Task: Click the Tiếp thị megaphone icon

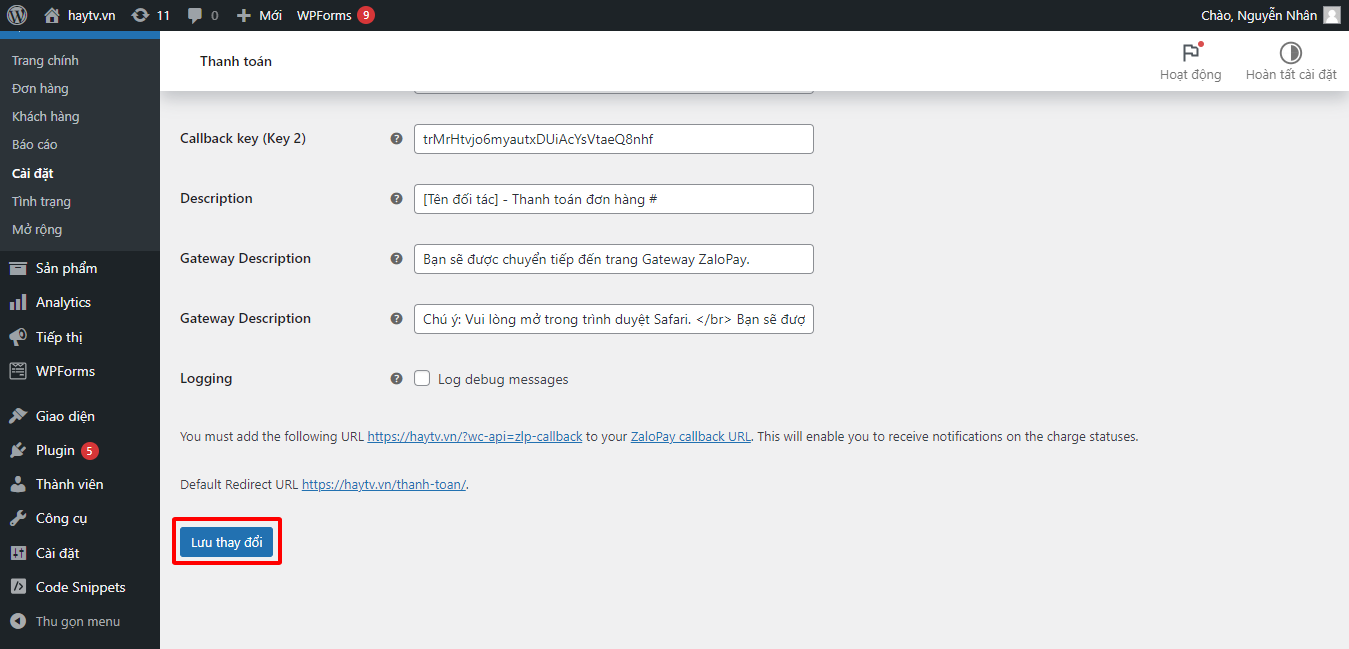Action: pos(18,337)
